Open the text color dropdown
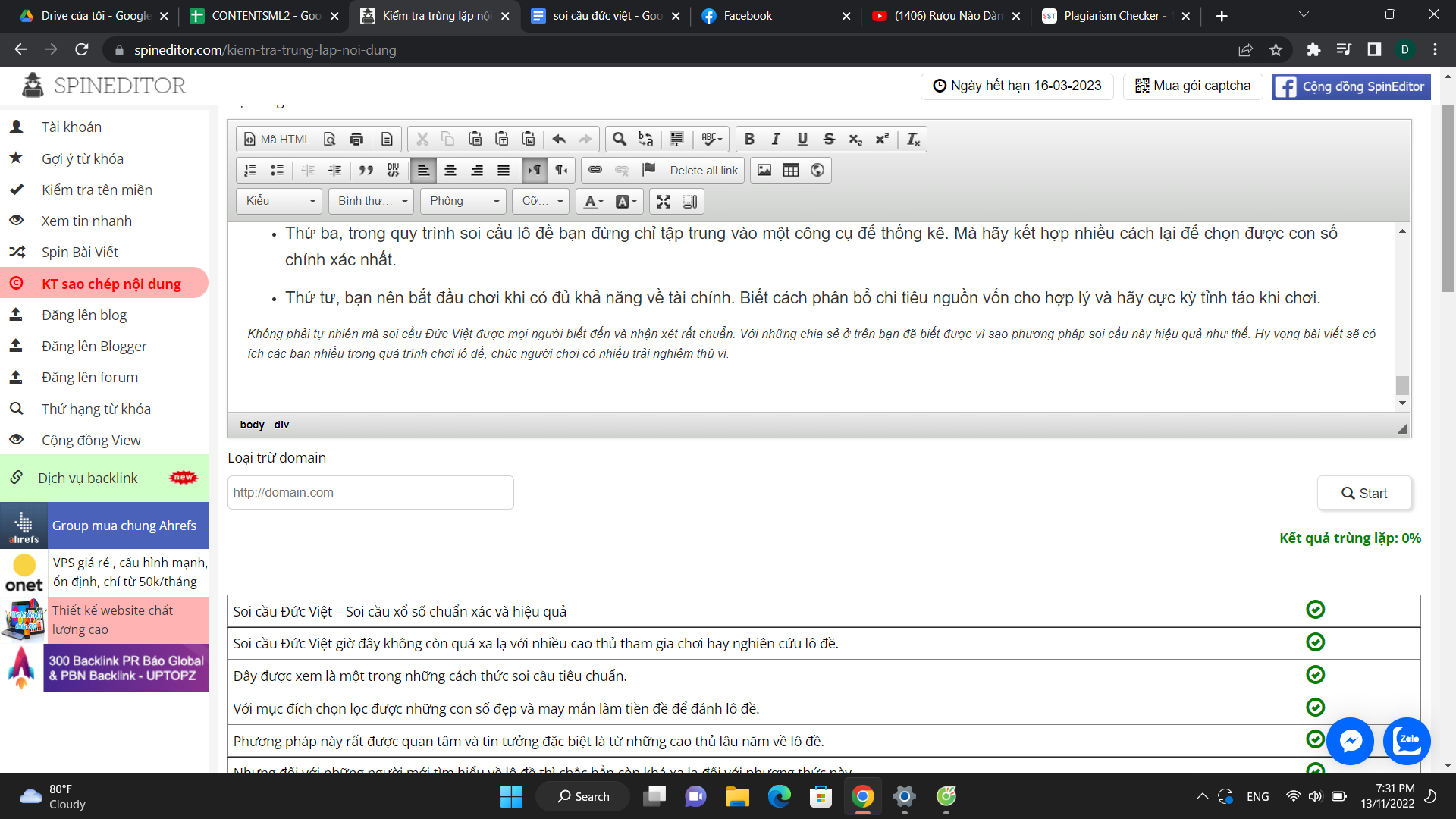Viewport: 1456px width, 819px height. [593, 201]
